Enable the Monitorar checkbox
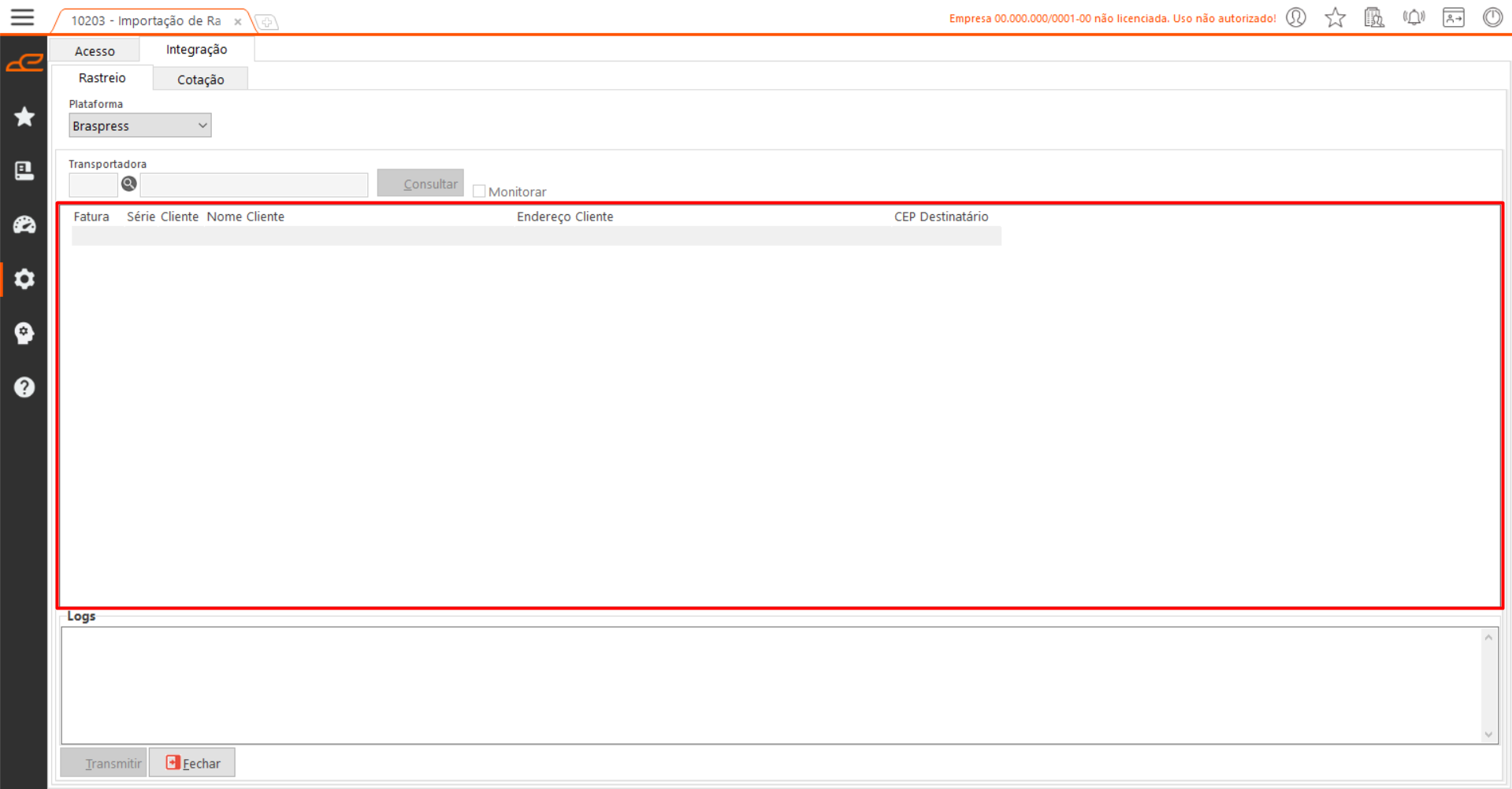Image resolution: width=1512 pixels, height=789 pixels. coord(479,191)
